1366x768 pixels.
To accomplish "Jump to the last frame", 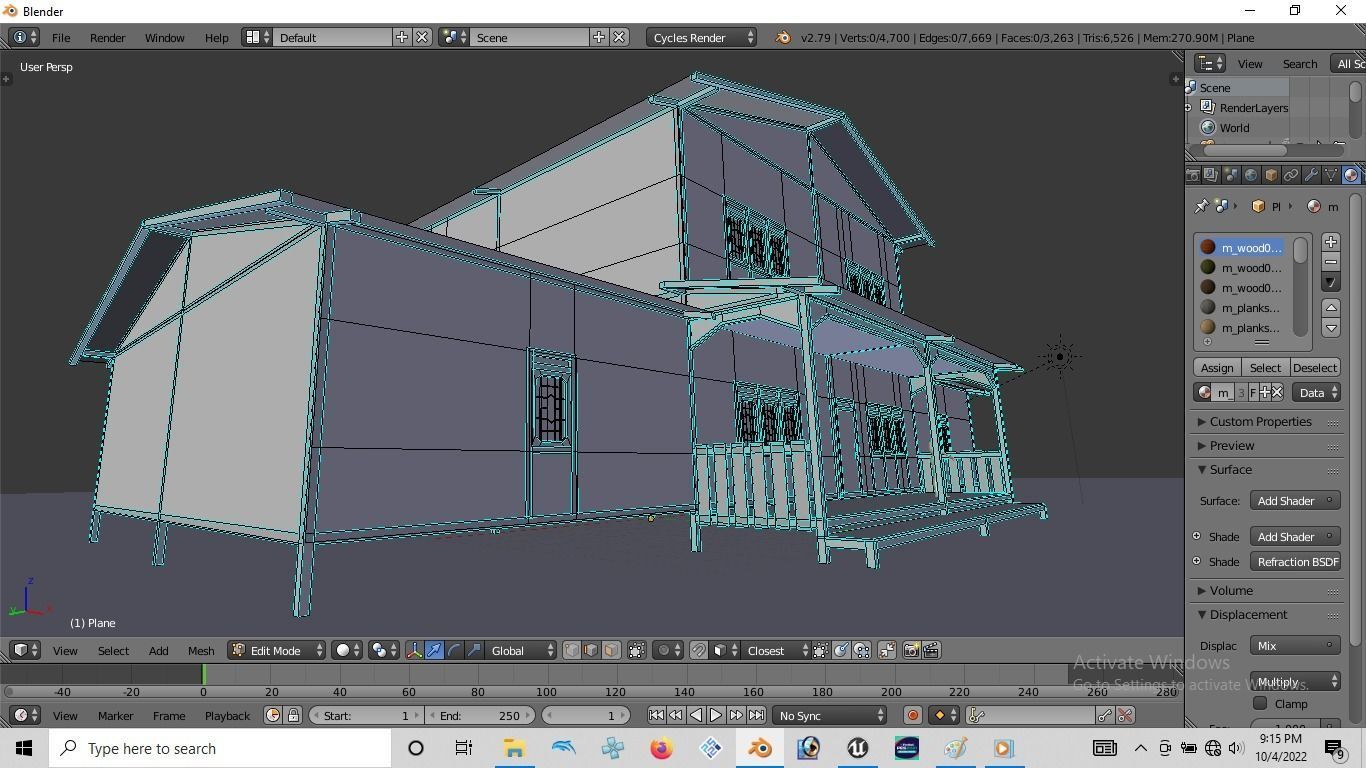I will click(x=756, y=715).
